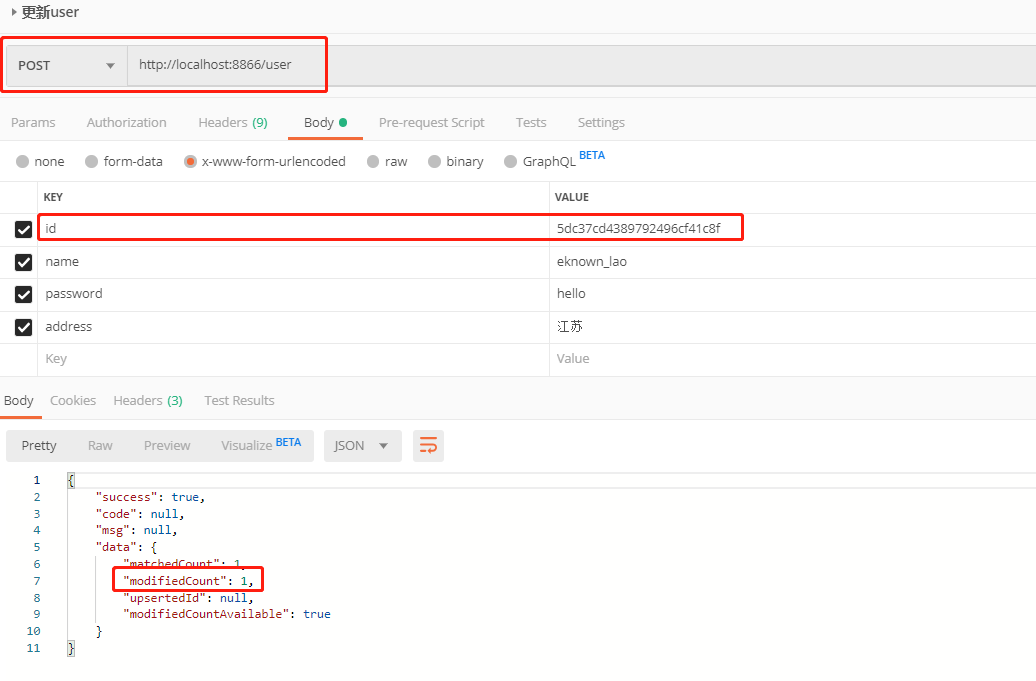The height and width of the screenshot is (681, 1036).
Task: Select the none body type
Action: coord(22,162)
